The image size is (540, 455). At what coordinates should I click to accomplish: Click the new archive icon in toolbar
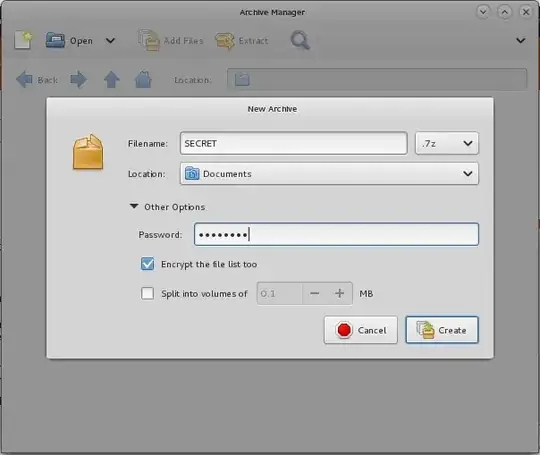tap(23, 40)
